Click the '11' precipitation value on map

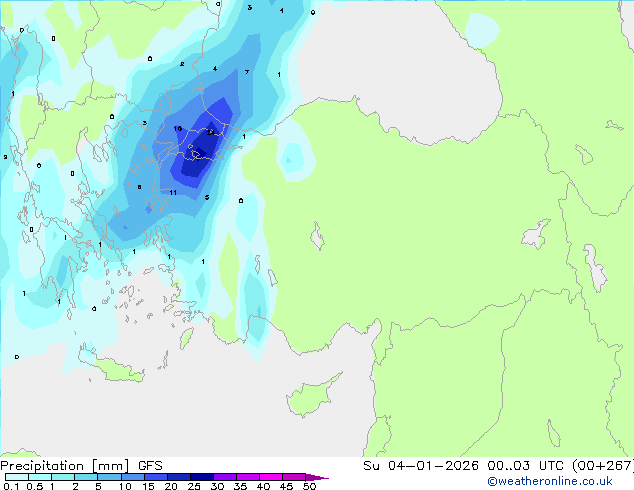173,192
